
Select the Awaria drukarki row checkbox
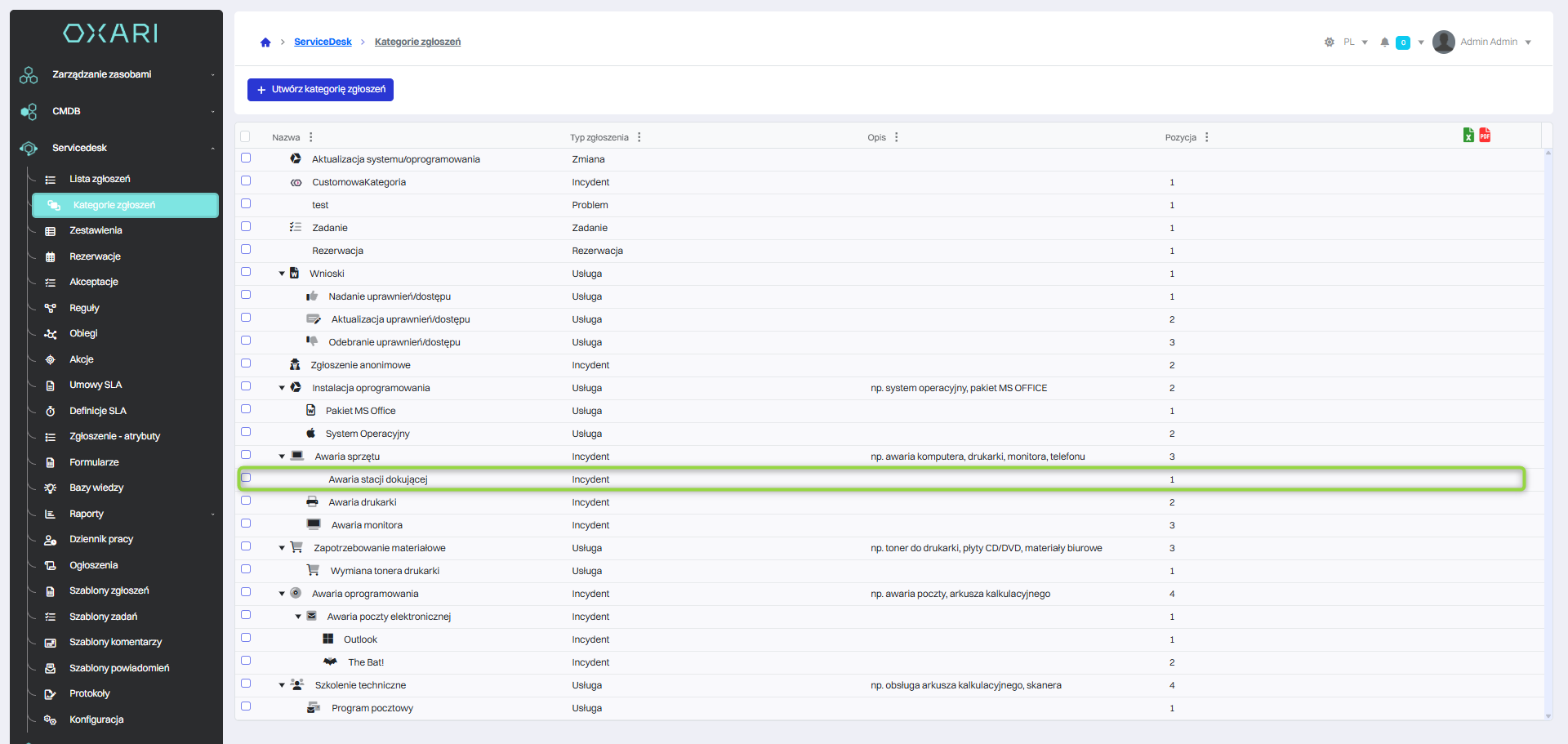point(246,501)
